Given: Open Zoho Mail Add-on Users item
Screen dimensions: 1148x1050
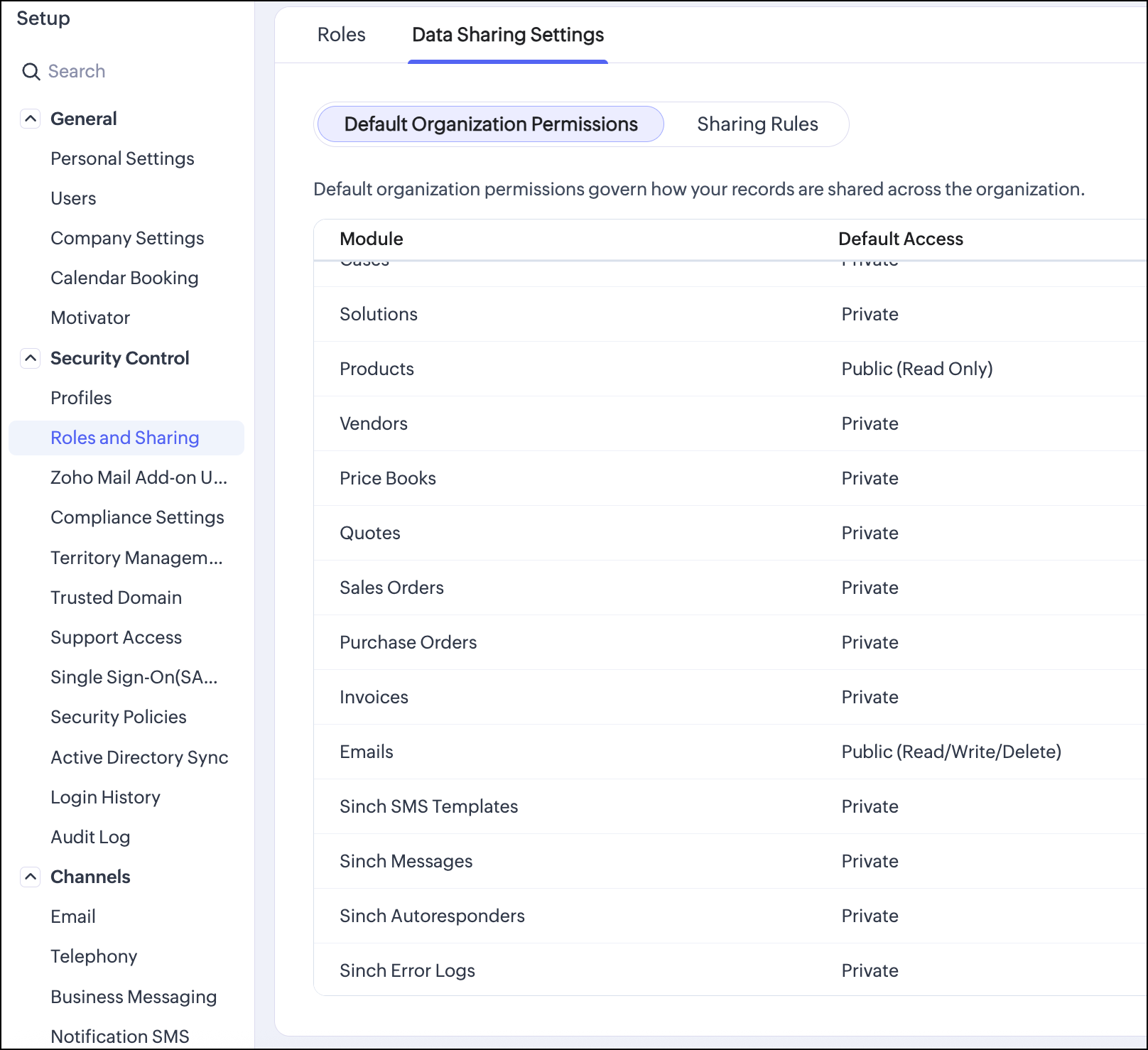Looking at the screenshot, I should (139, 477).
